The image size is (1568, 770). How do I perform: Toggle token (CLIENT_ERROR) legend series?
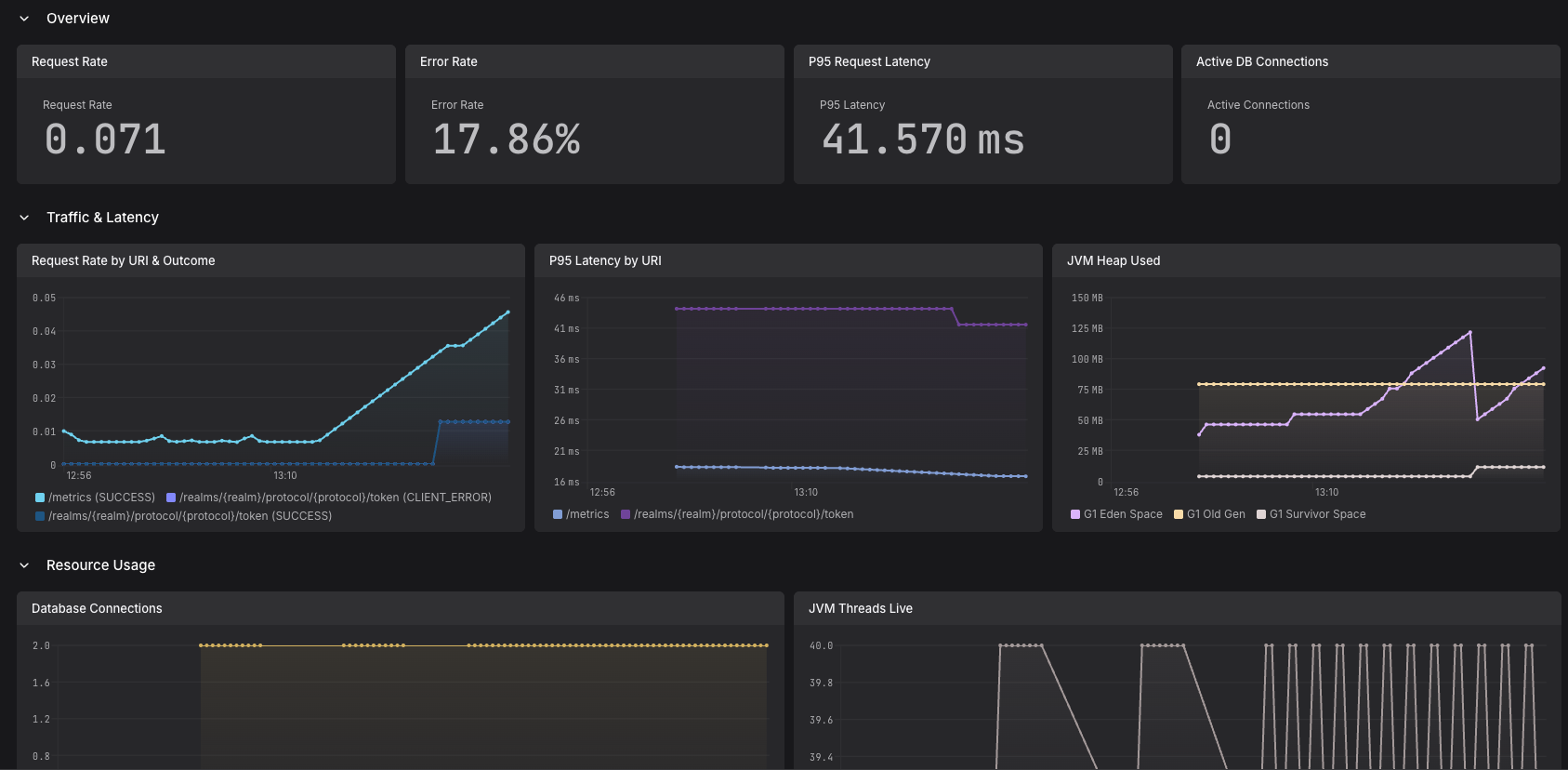[x=329, y=498]
